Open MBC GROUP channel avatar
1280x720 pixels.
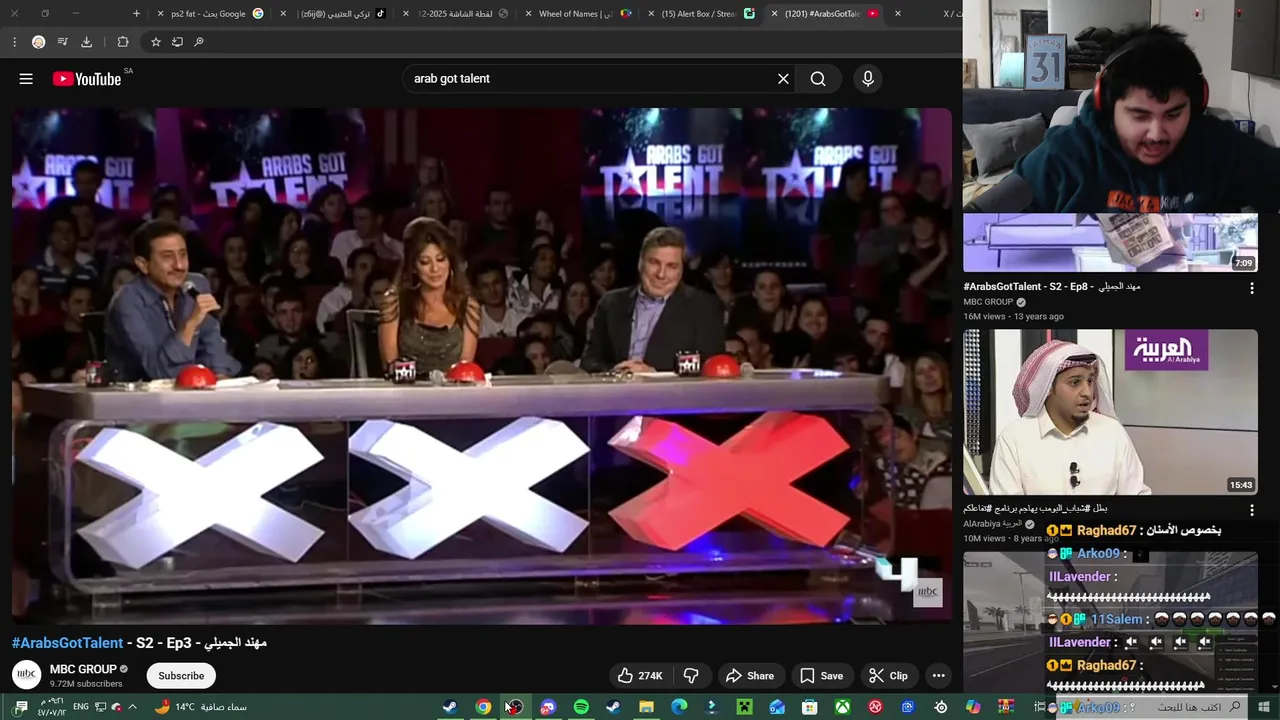tap(27, 675)
